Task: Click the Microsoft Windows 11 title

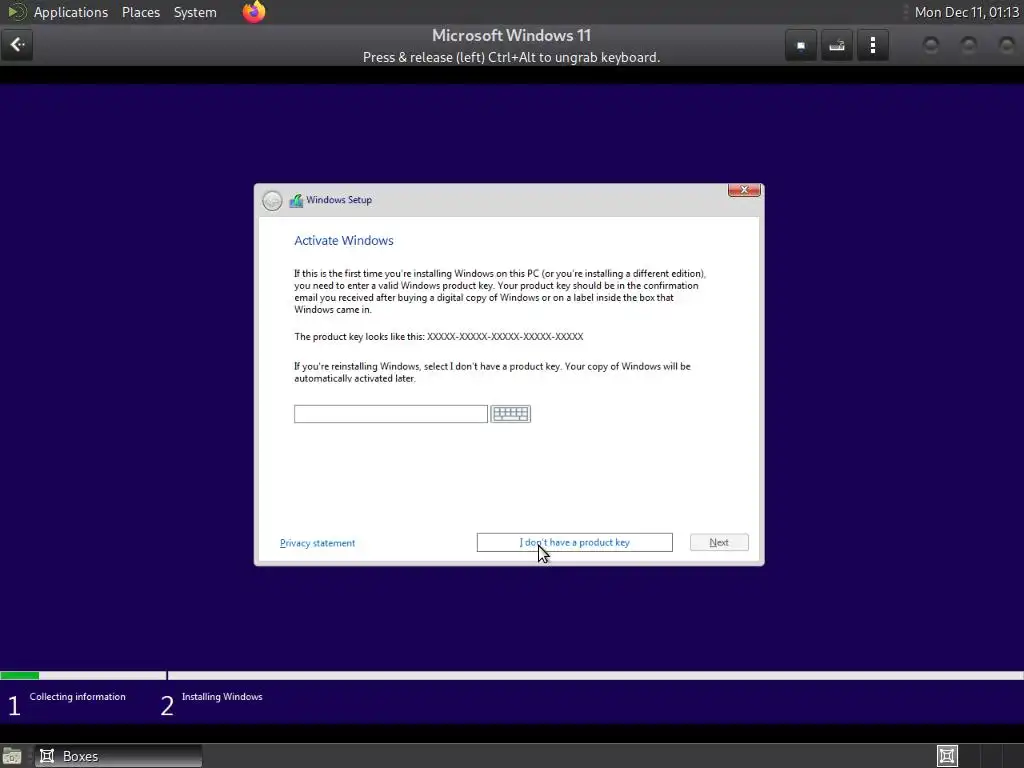Action: (511, 35)
